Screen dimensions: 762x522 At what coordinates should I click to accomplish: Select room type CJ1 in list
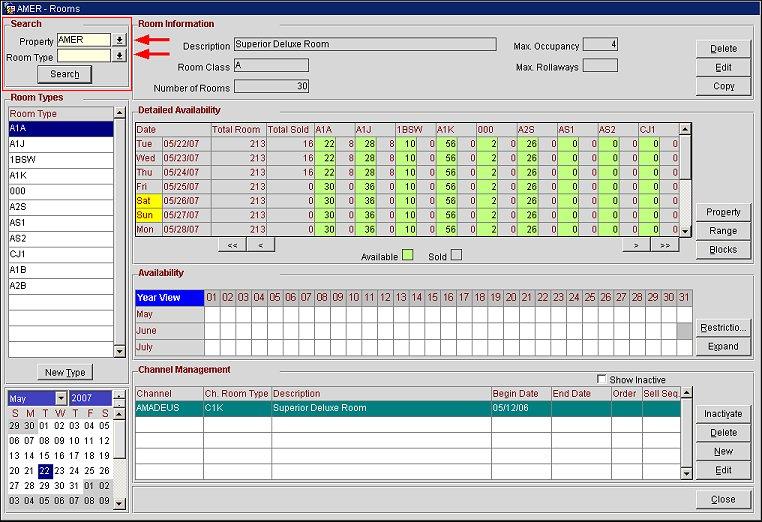coord(58,254)
